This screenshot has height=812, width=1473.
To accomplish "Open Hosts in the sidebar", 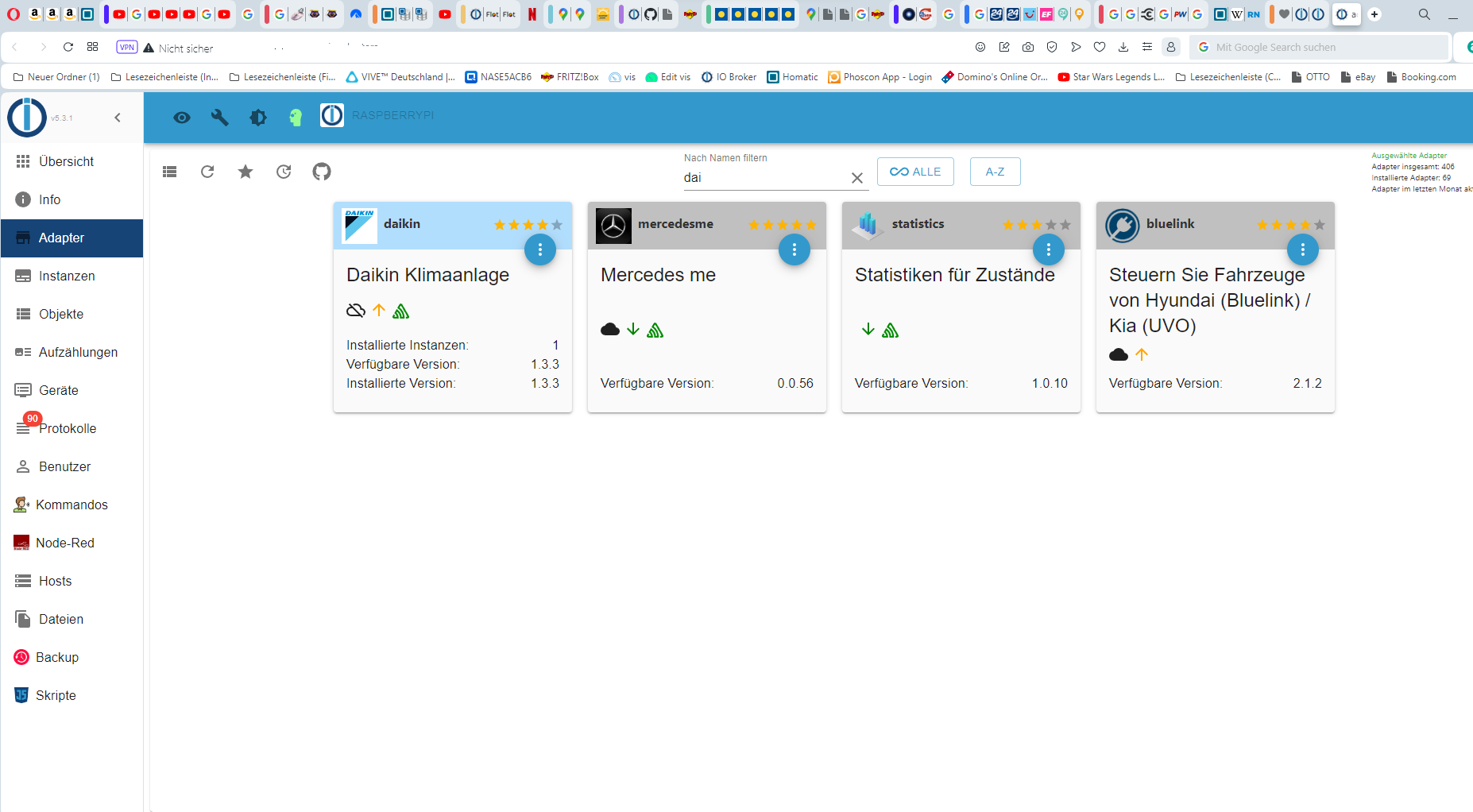I will (72, 581).
